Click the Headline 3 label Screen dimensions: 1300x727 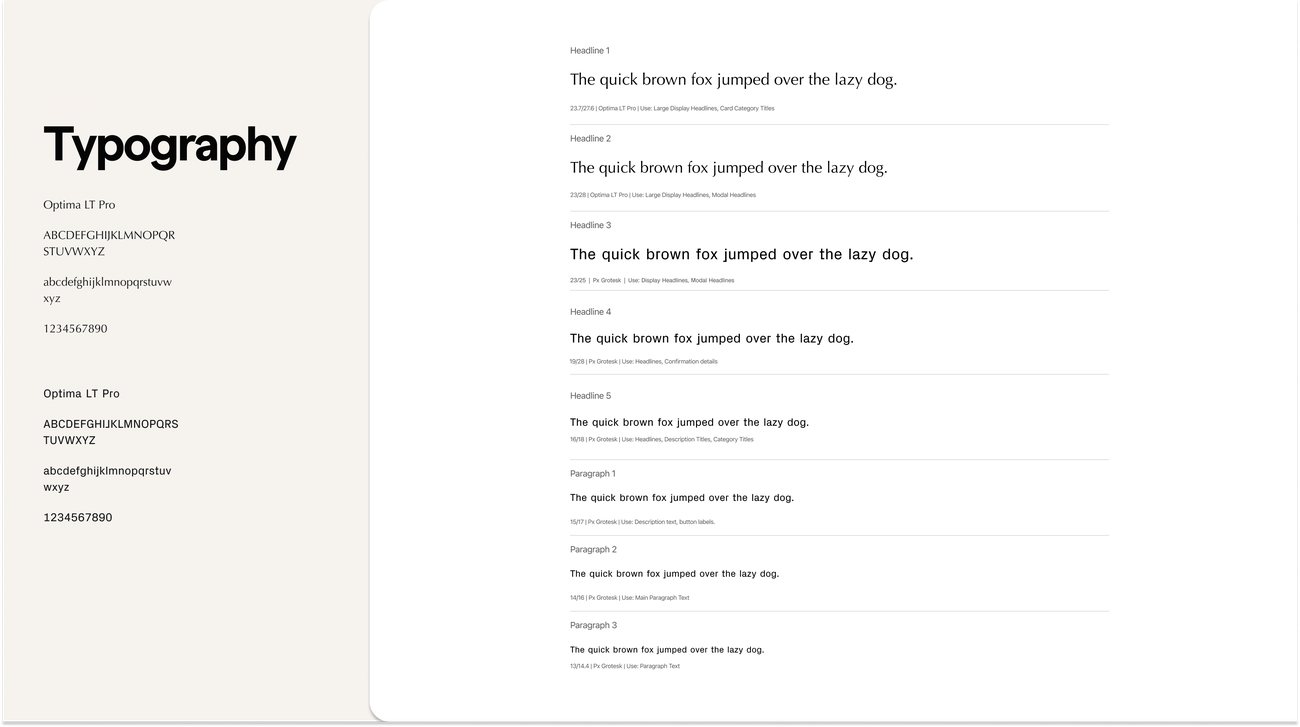tap(590, 225)
